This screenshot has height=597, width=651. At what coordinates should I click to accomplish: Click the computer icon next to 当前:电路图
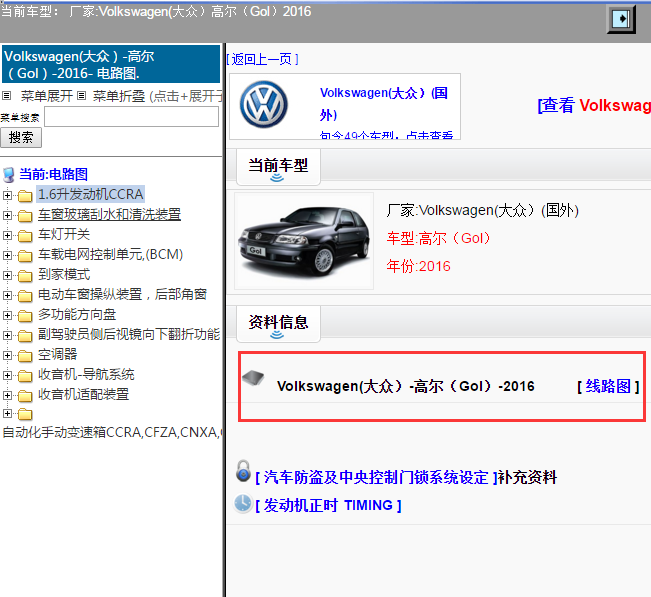pyautogui.click(x=9, y=175)
